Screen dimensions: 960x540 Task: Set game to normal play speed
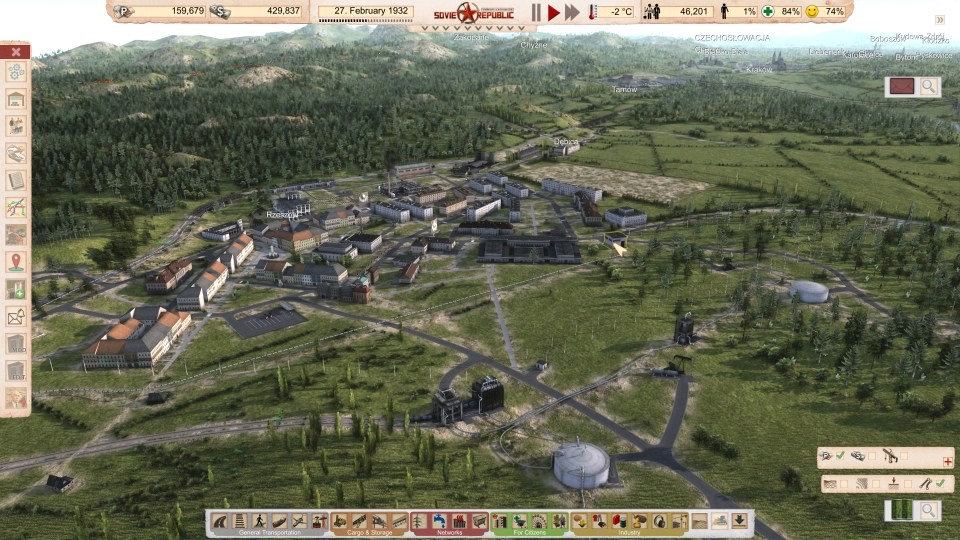pos(553,12)
